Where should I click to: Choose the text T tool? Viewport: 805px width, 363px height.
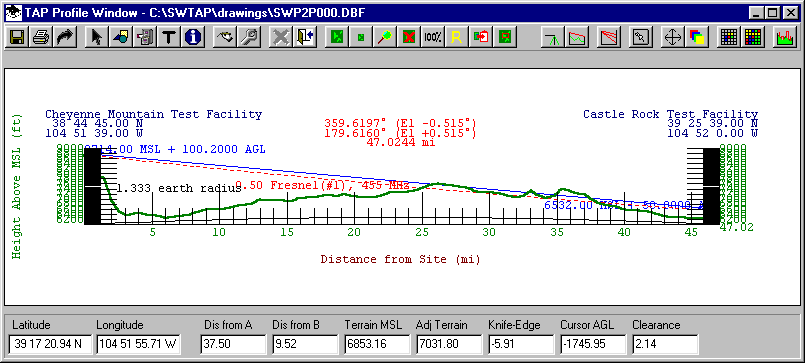pyautogui.click(x=168, y=37)
